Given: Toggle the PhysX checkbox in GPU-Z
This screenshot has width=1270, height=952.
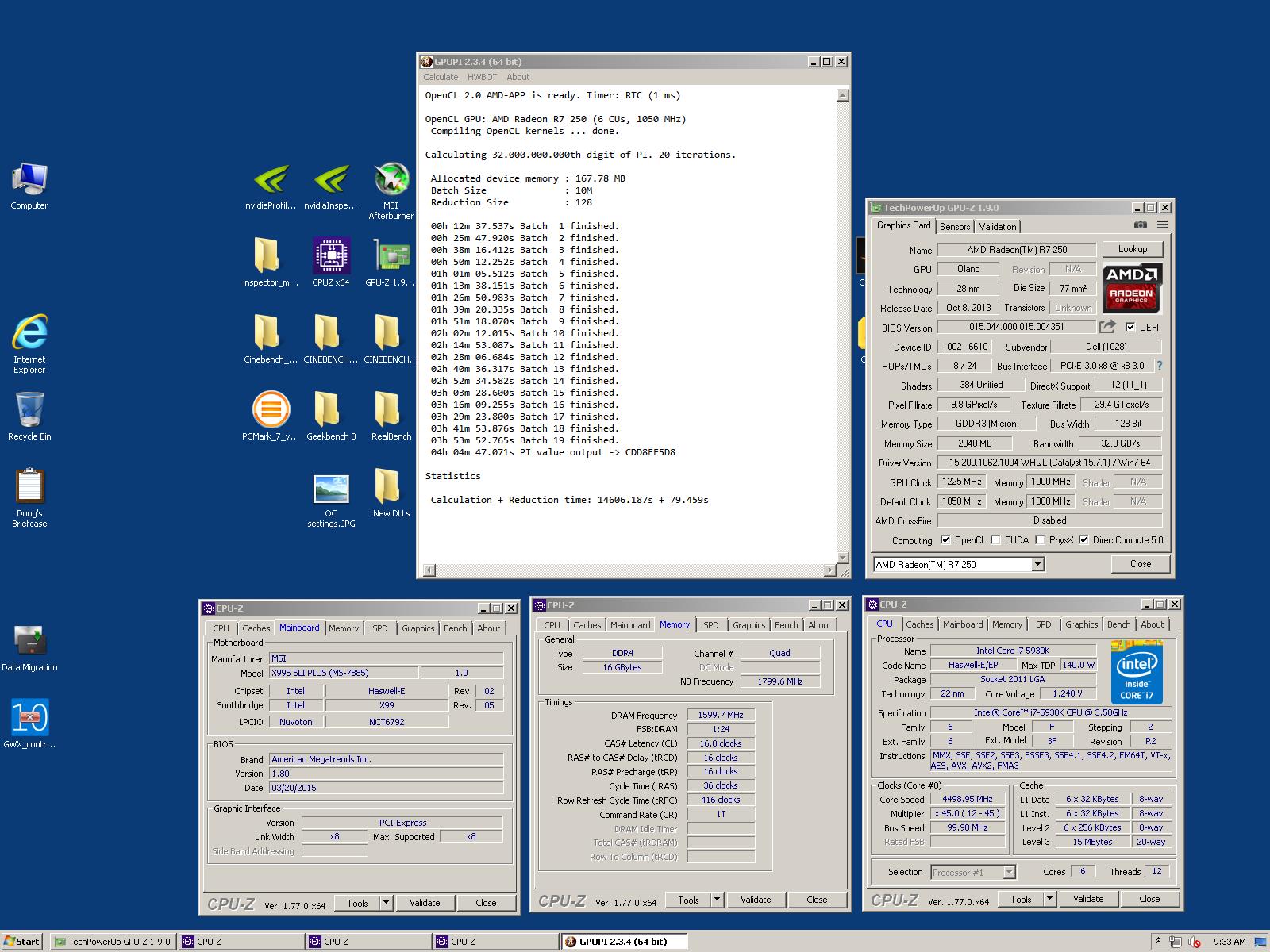Looking at the screenshot, I should (1040, 540).
